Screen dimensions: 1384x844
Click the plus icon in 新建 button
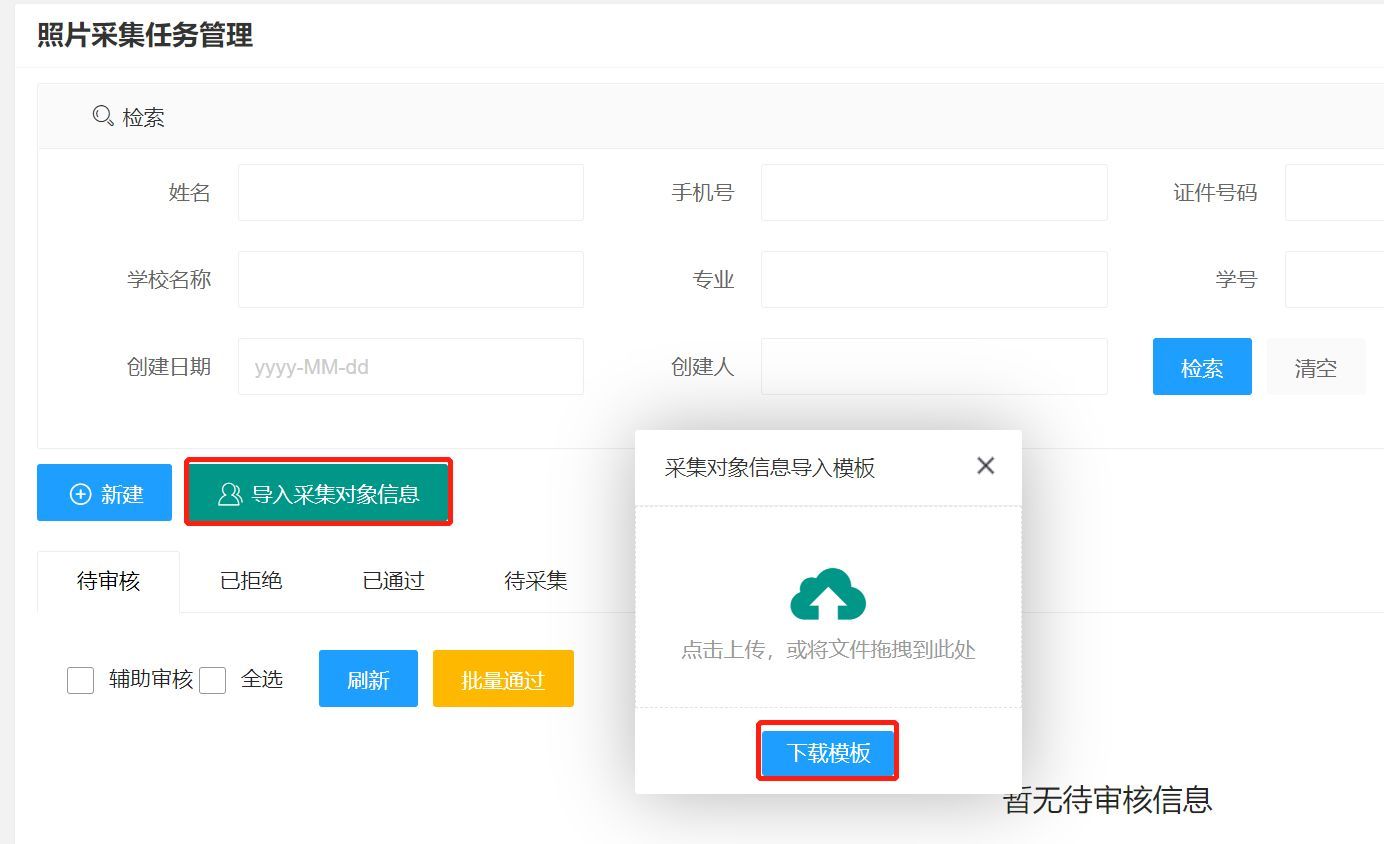pyautogui.click(x=80, y=494)
